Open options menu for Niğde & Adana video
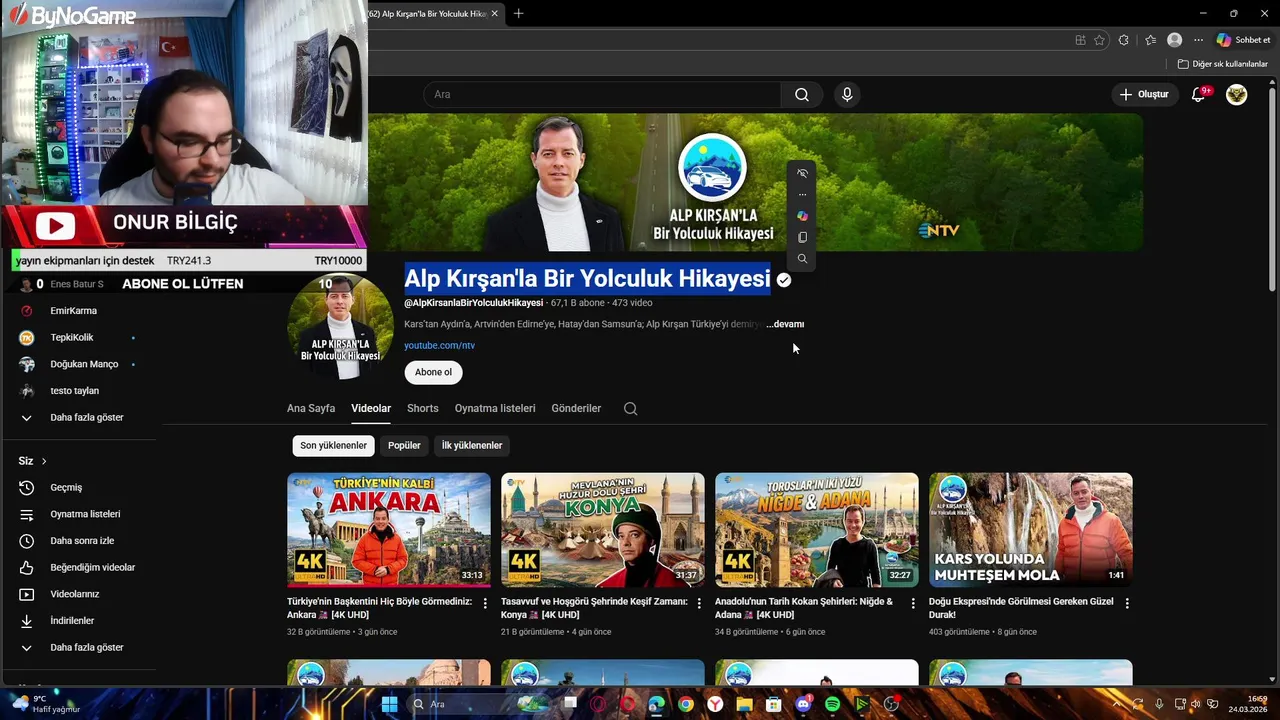 tap(913, 603)
